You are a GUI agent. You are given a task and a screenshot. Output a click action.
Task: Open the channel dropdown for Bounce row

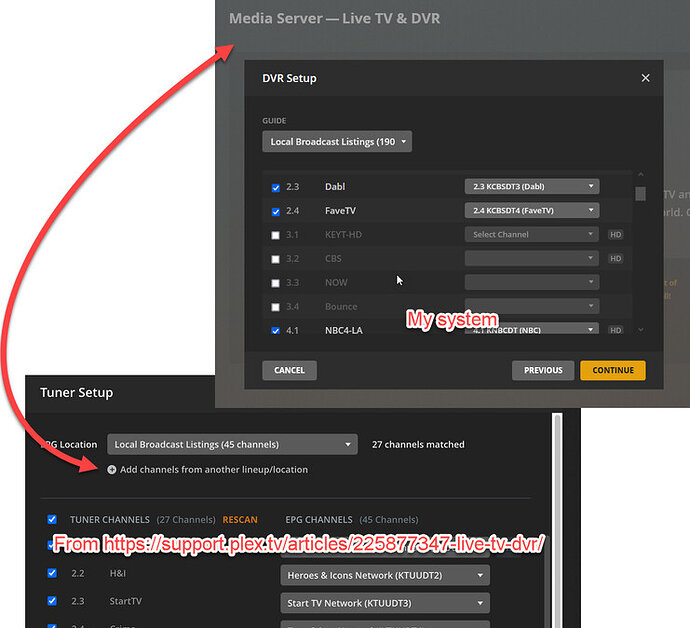(x=532, y=305)
